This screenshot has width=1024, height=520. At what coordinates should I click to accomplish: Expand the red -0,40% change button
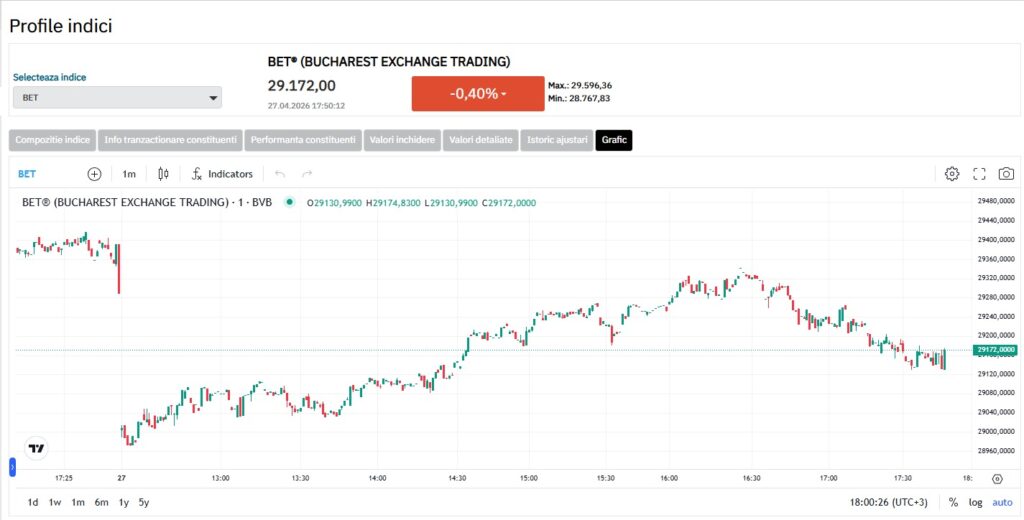click(478, 94)
